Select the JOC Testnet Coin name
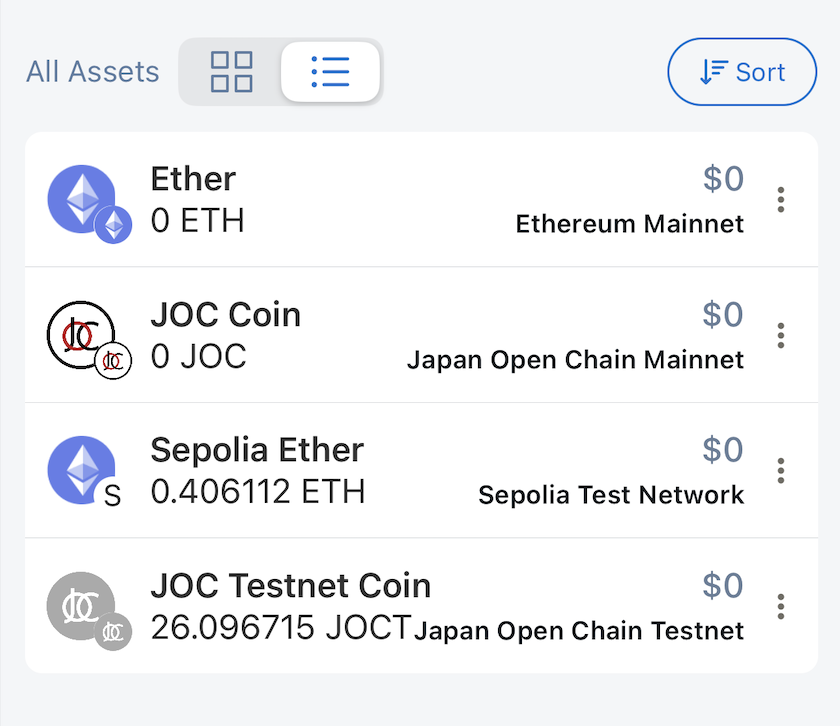 (x=290, y=585)
